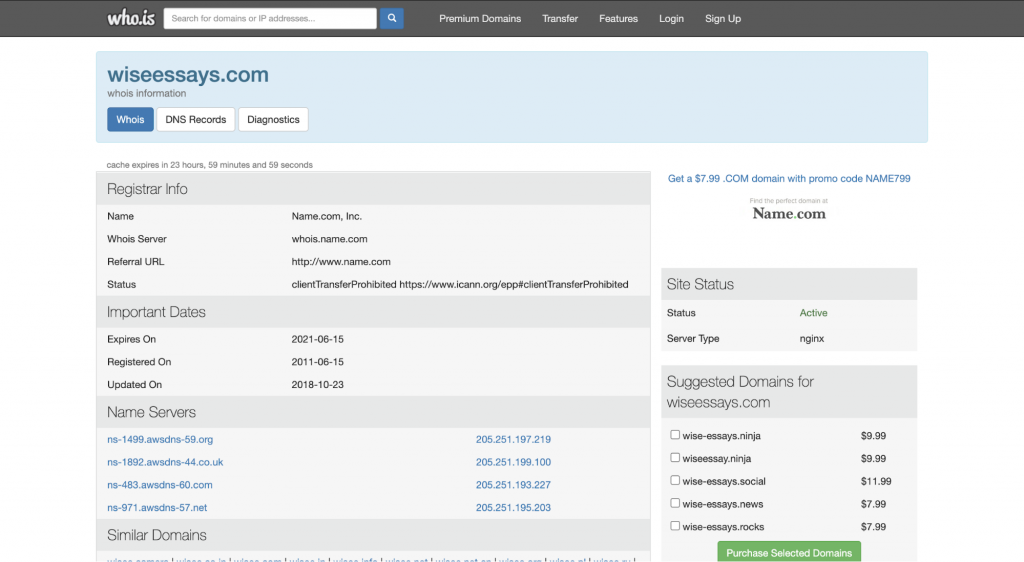The width and height of the screenshot is (1024, 562).
Task: Click the http://www.name.com referral URL
Action: coord(341,262)
